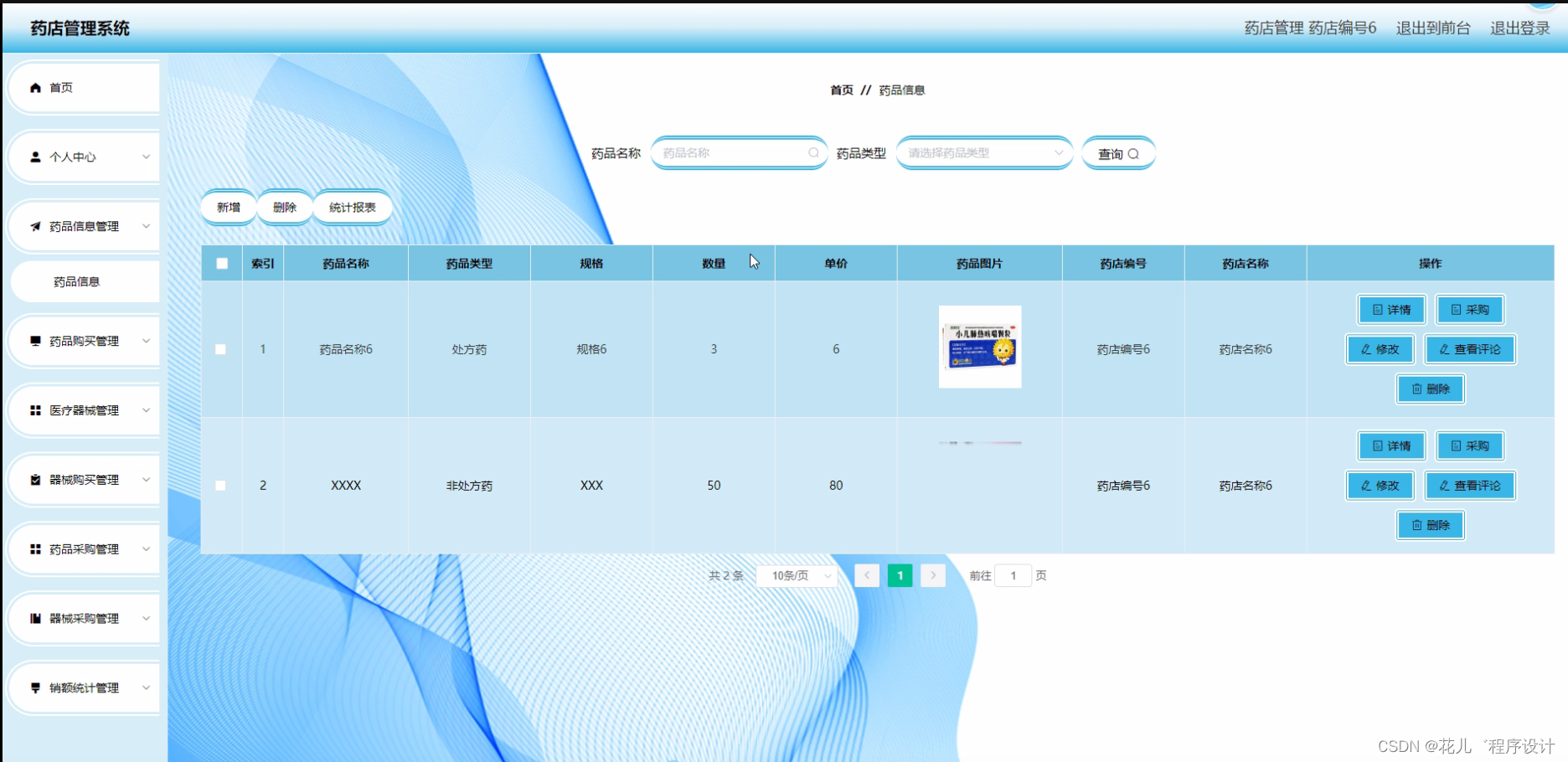
Task: Select the 首页 home icon in sidebar
Action: click(x=35, y=87)
